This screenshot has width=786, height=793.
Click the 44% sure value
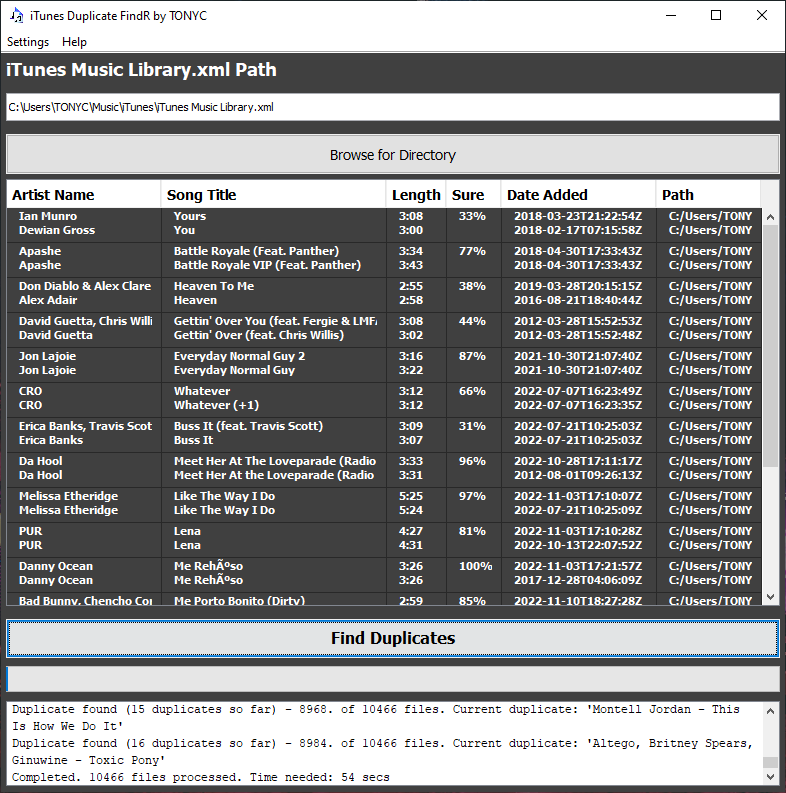pos(472,321)
